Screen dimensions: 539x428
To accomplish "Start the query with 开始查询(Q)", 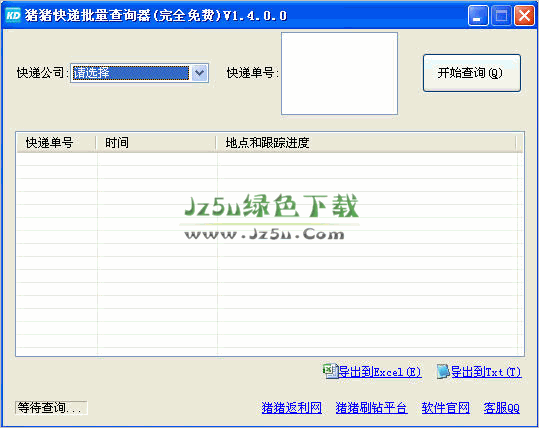I will pyautogui.click(x=472, y=73).
